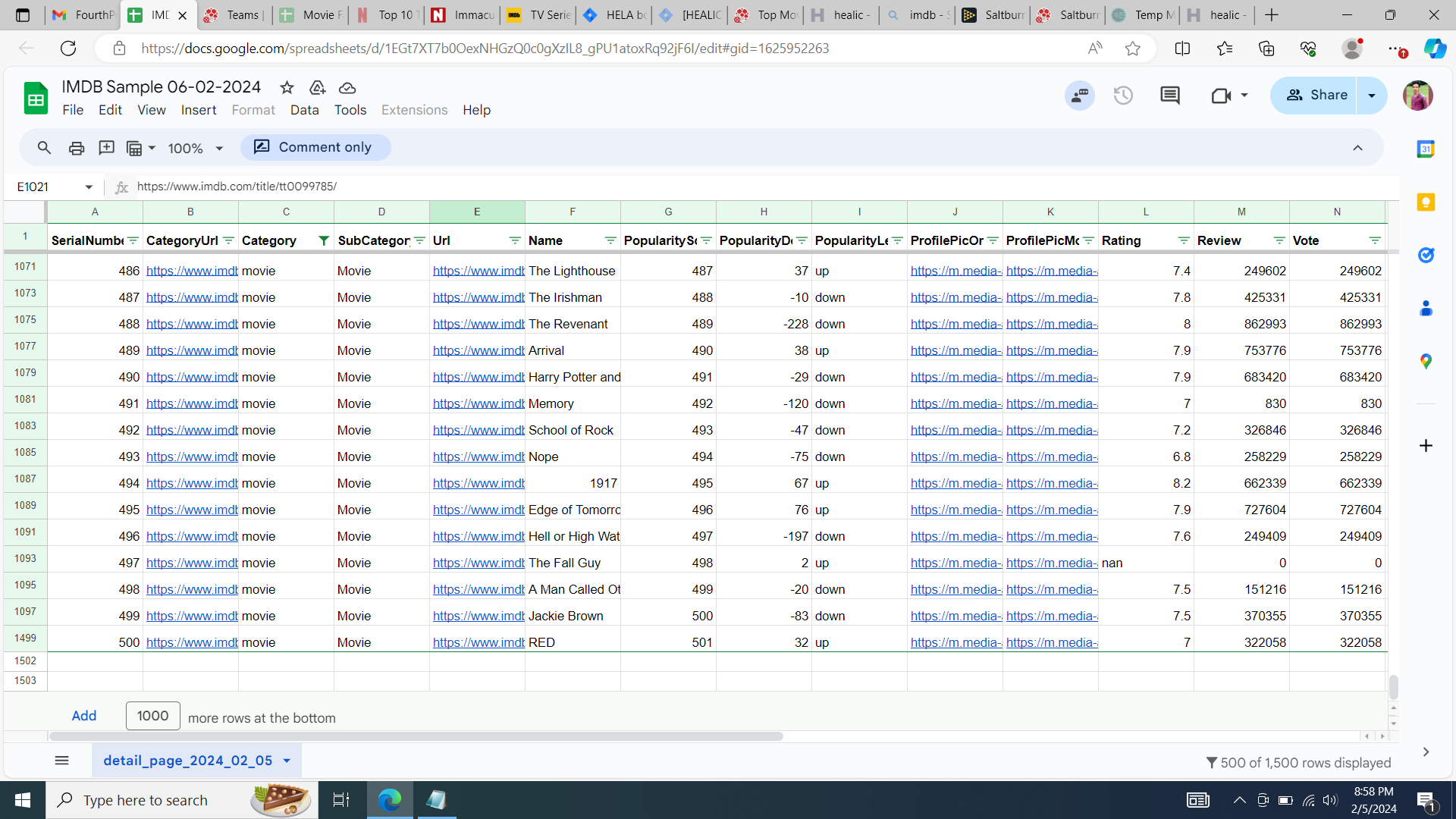Get add-ons plus icon
Screen dimensions: 1456x819
pos(1426,446)
